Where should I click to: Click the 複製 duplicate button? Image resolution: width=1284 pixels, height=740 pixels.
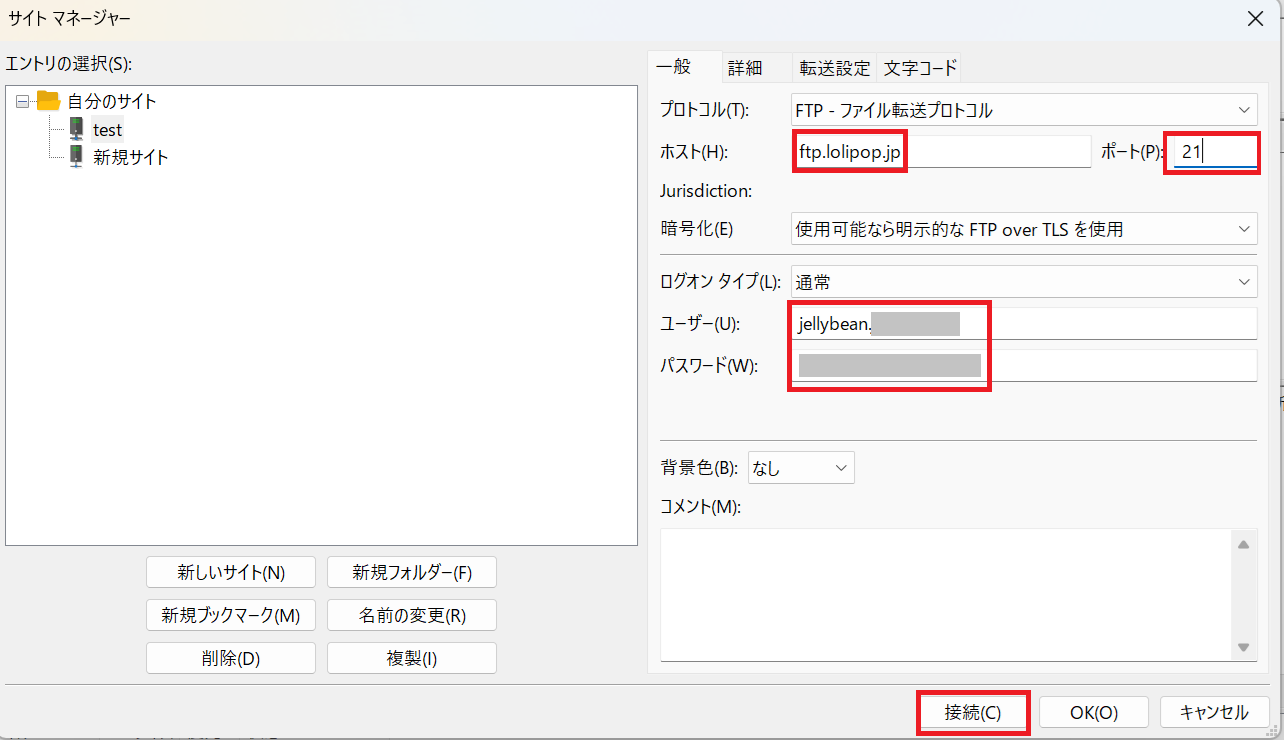[411, 658]
